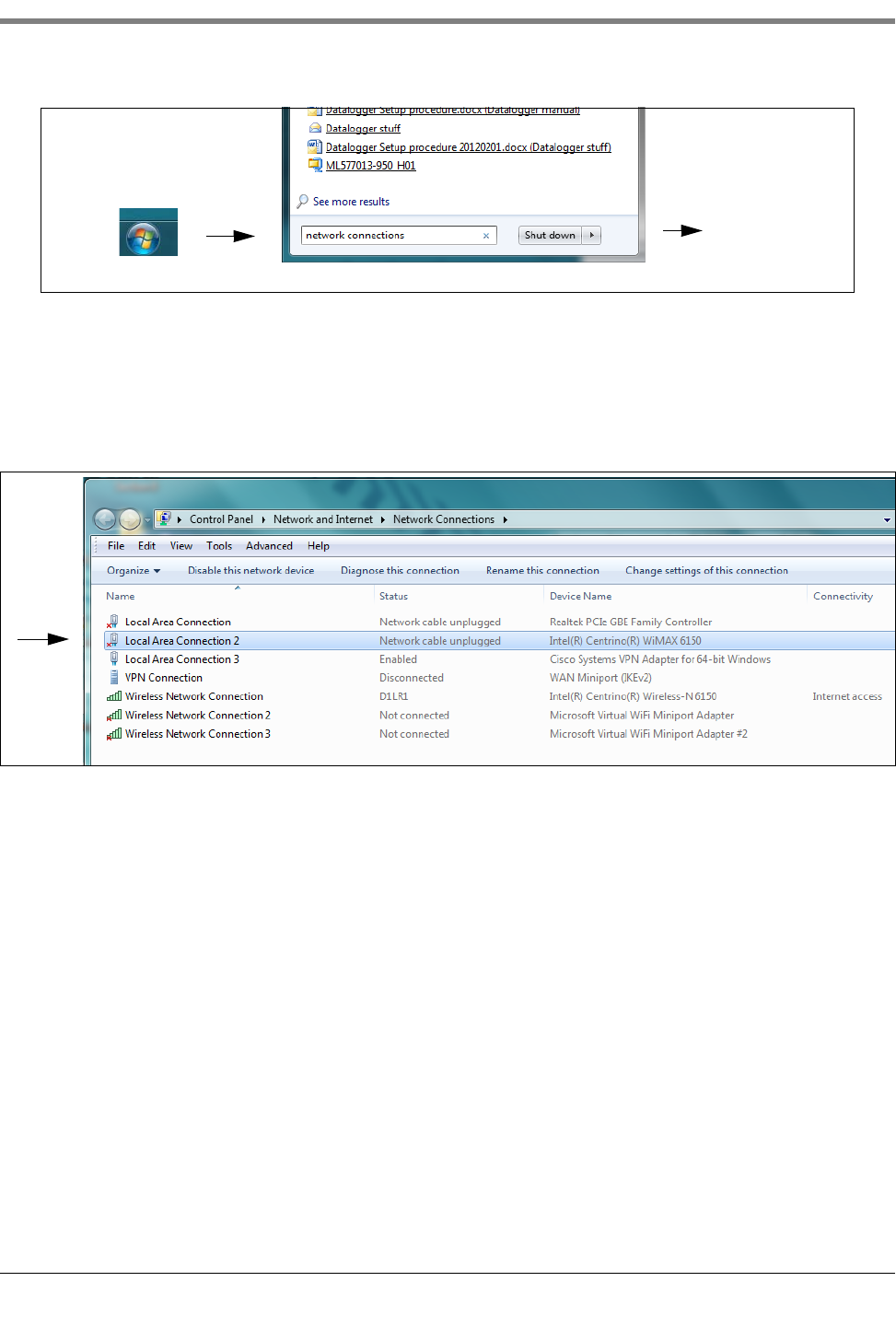Click Intel(R) Centrino(R) WiMAX 6150 device name
Image resolution: width=896 pixels, height=1340 pixels.
point(625,641)
